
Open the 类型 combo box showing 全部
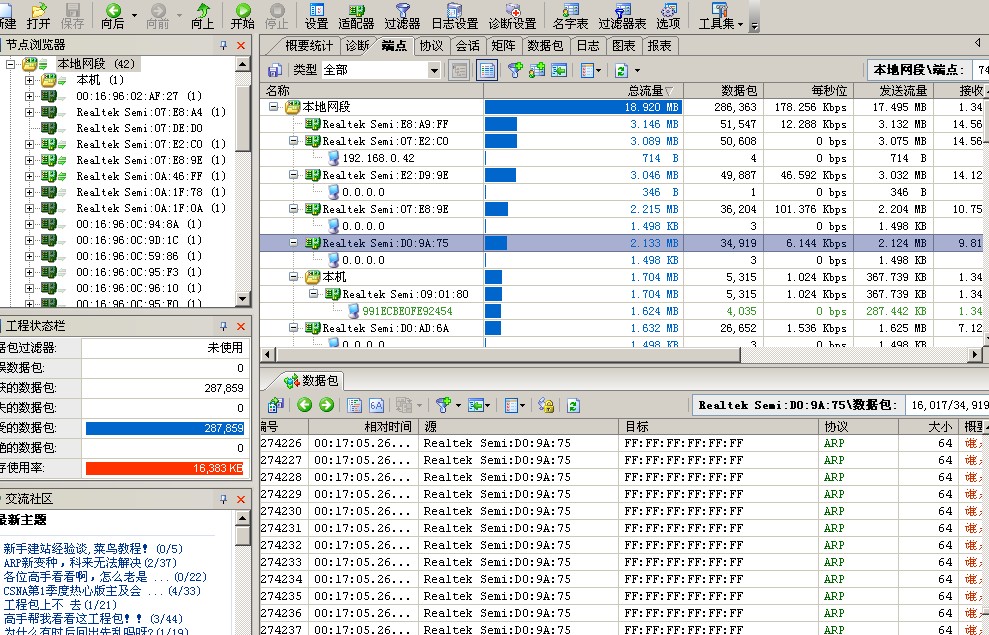pos(434,70)
